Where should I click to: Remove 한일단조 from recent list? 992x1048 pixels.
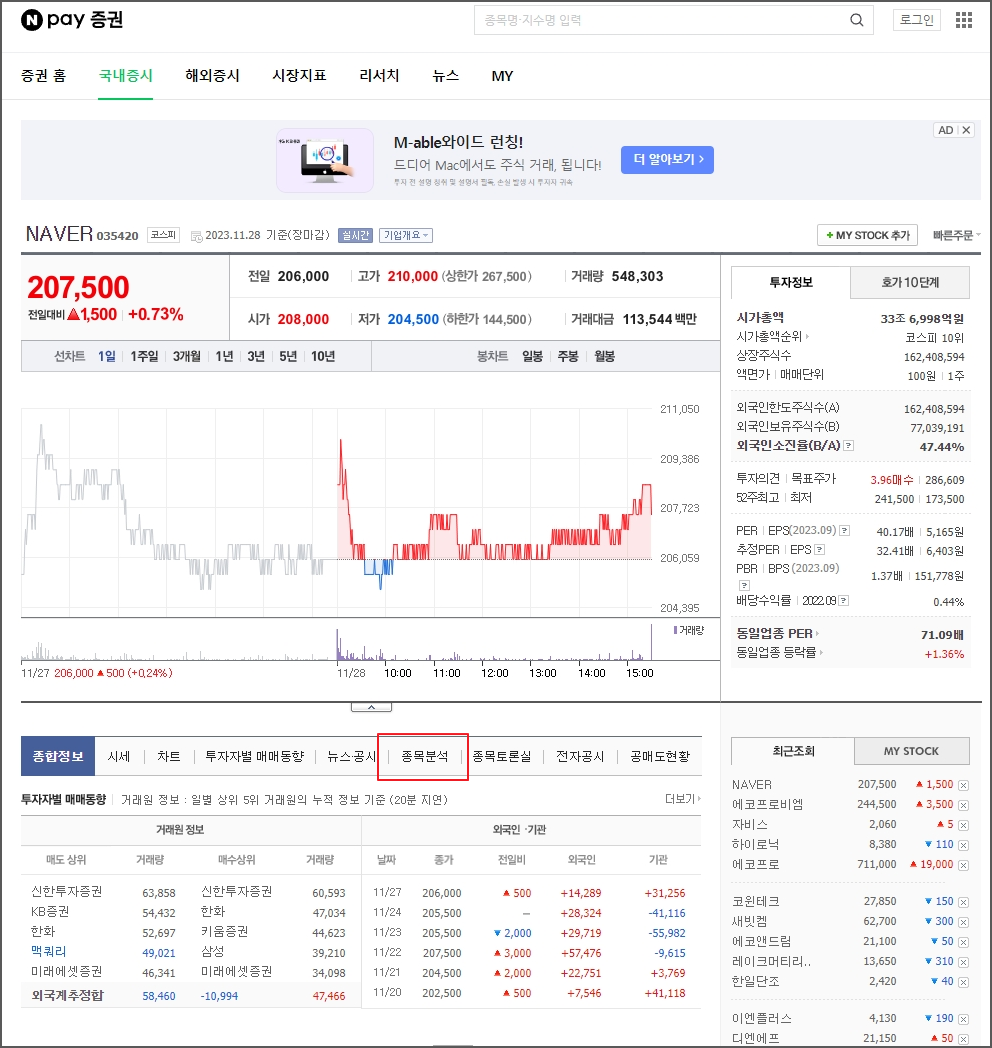click(x=963, y=982)
